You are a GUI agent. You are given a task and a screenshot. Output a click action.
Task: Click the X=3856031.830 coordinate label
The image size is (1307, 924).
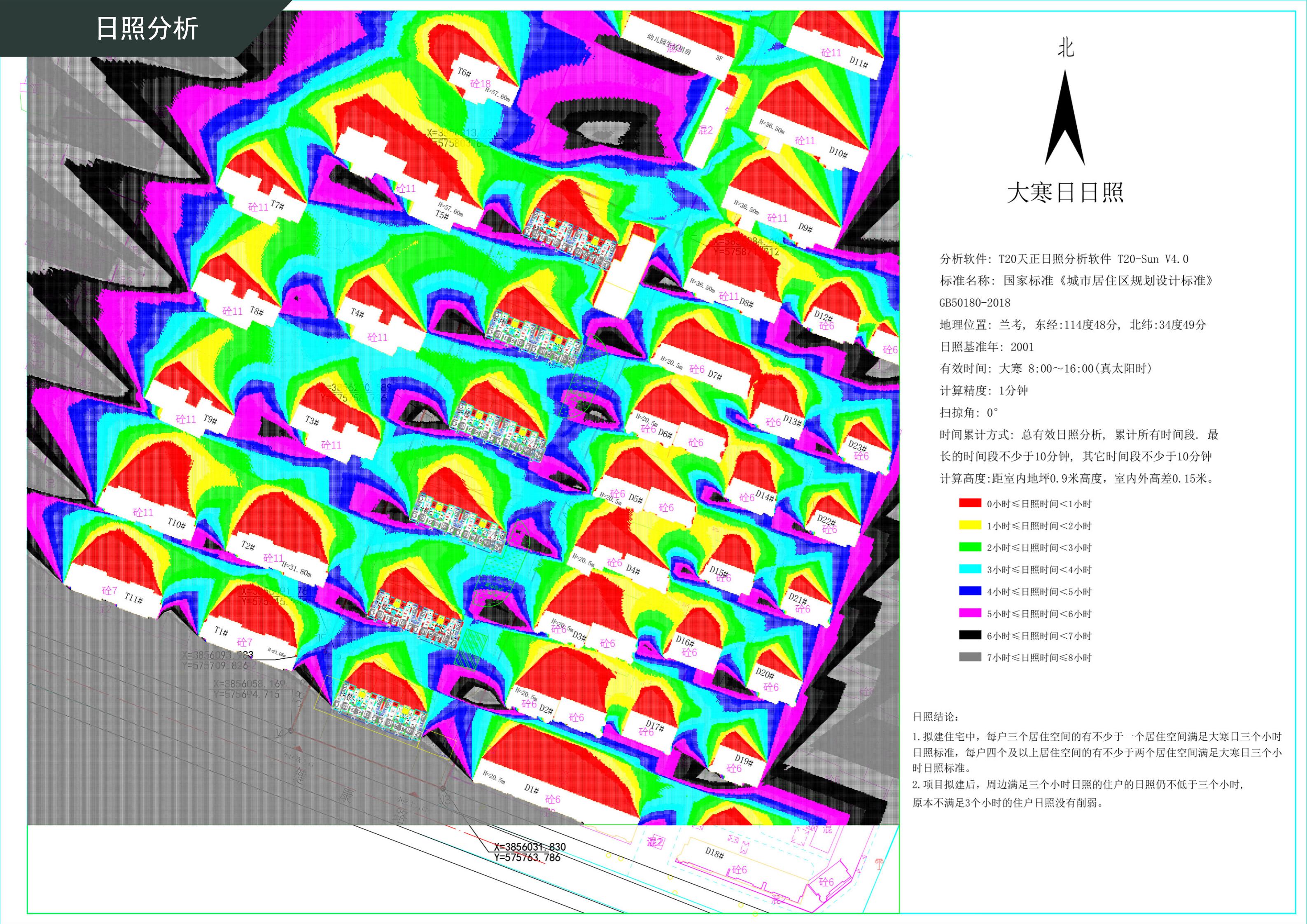click(x=530, y=847)
